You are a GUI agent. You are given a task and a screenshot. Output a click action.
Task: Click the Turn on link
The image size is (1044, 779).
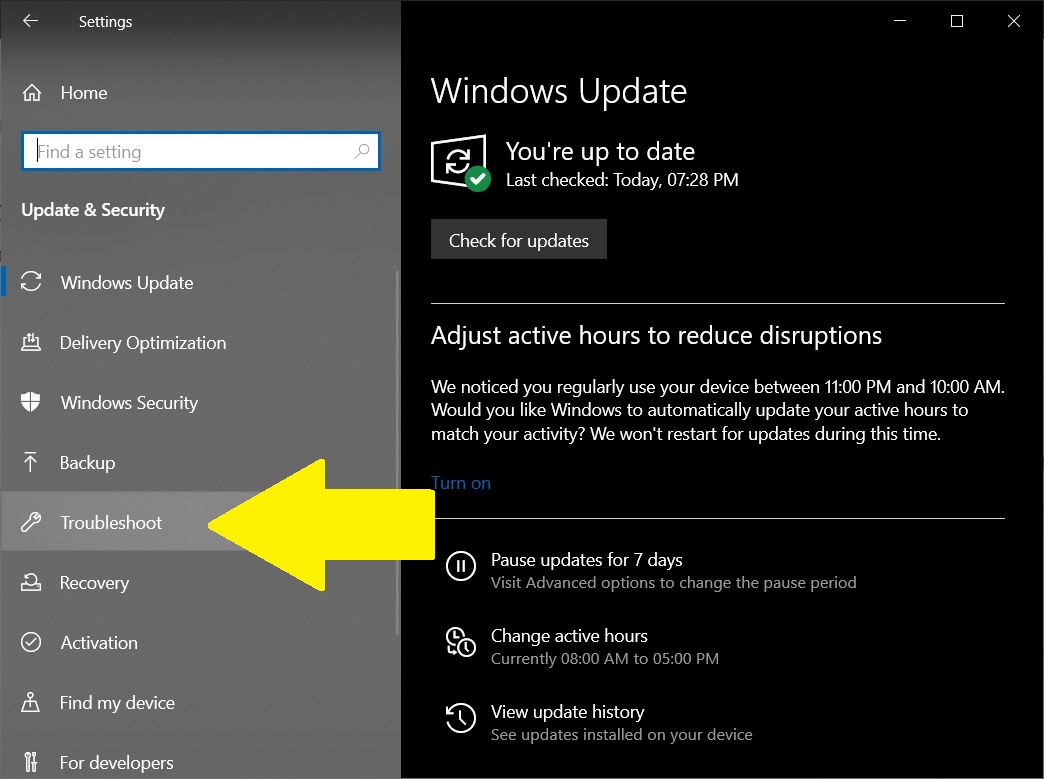click(x=461, y=483)
